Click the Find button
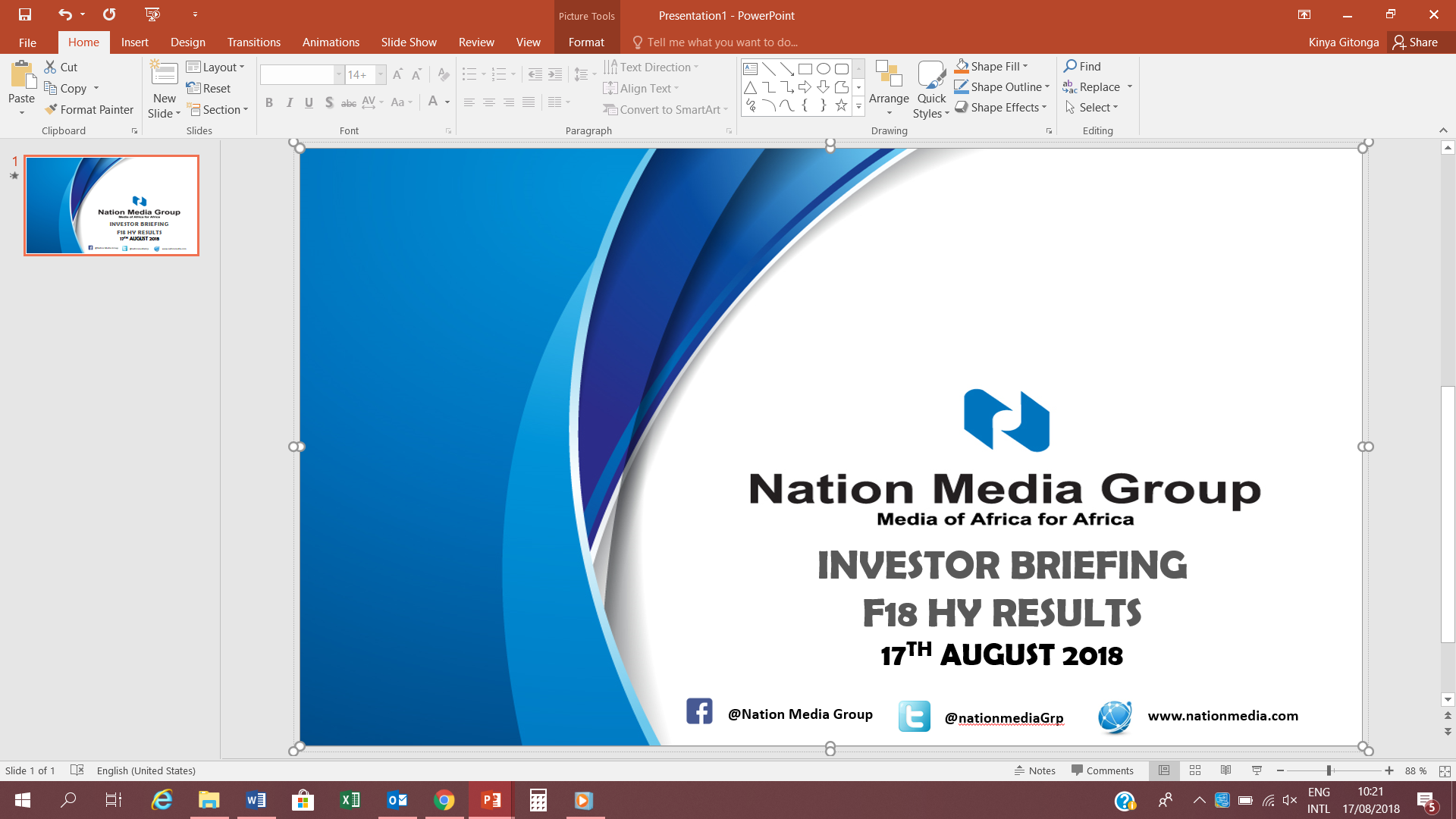The width and height of the screenshot is (1456, 819). (x=1082, y=66)
